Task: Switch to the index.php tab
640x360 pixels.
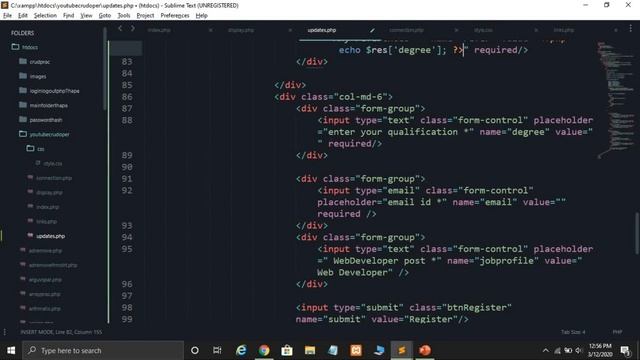Action: click(159, 30)
